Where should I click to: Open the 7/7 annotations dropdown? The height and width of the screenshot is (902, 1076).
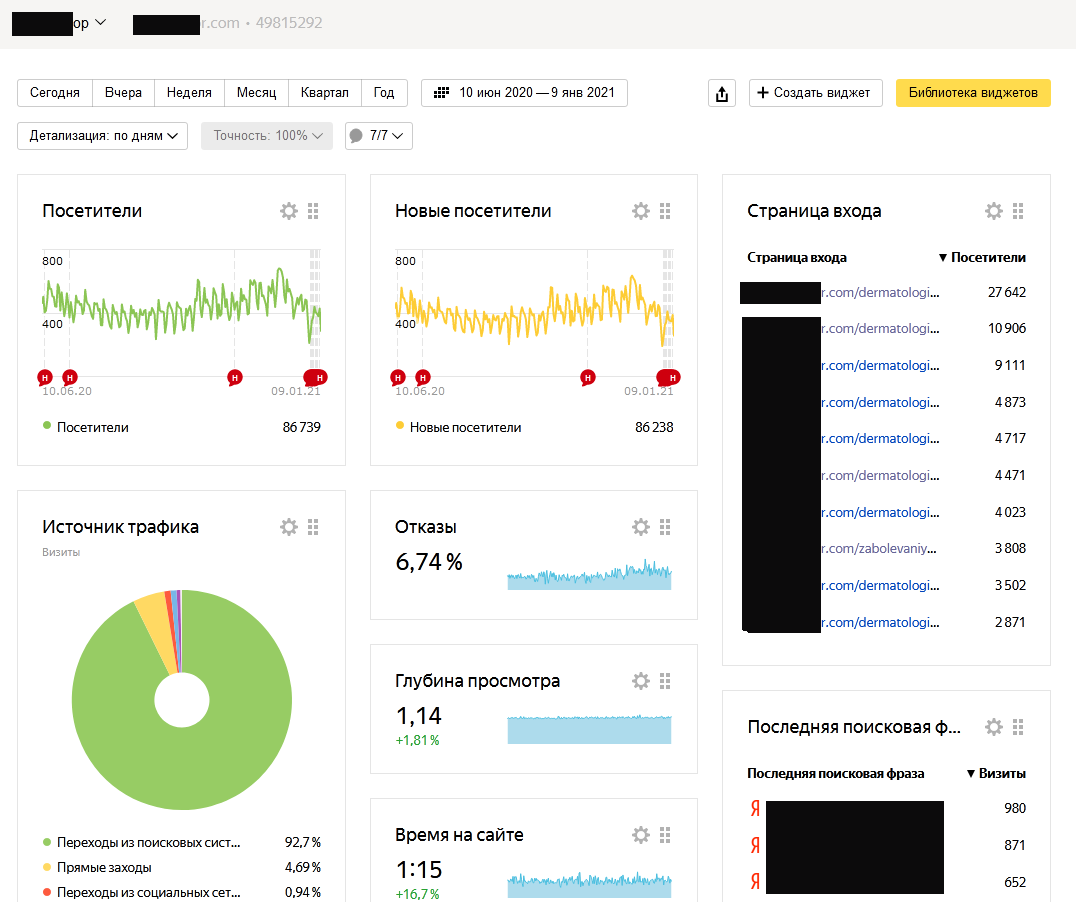(378, 136)
